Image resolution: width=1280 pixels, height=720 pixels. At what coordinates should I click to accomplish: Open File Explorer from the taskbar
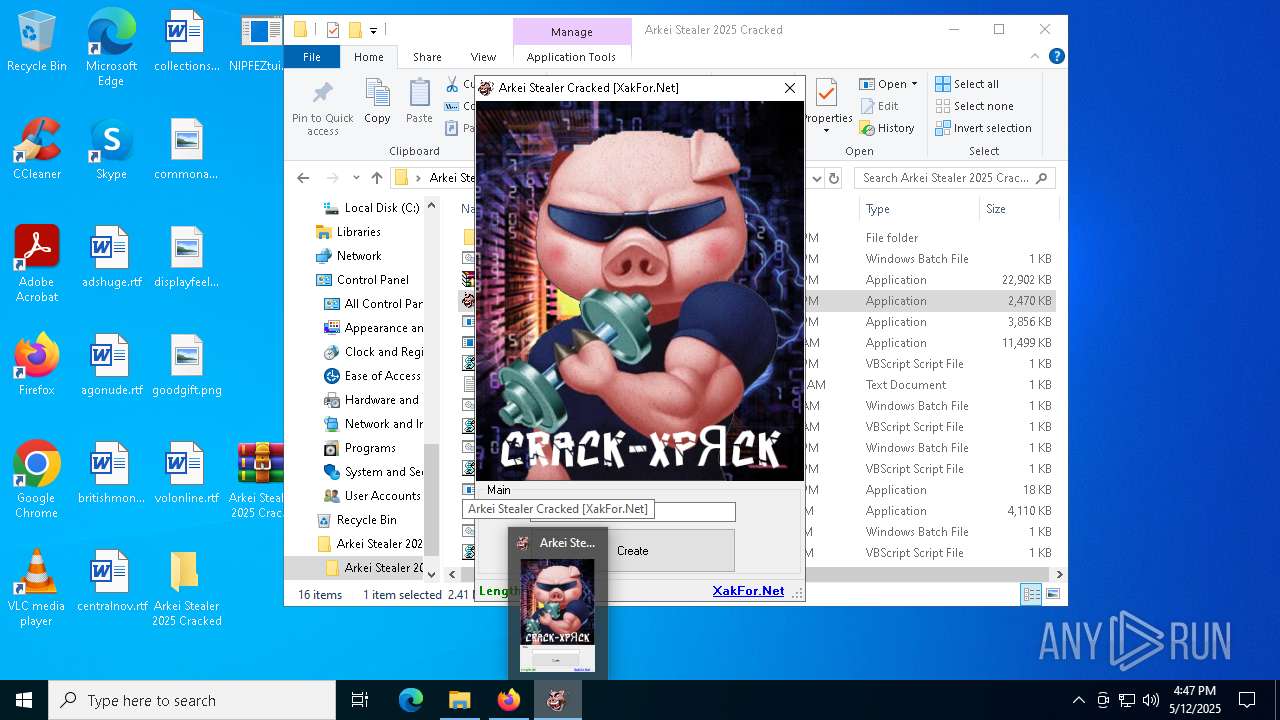coord(459,700)
